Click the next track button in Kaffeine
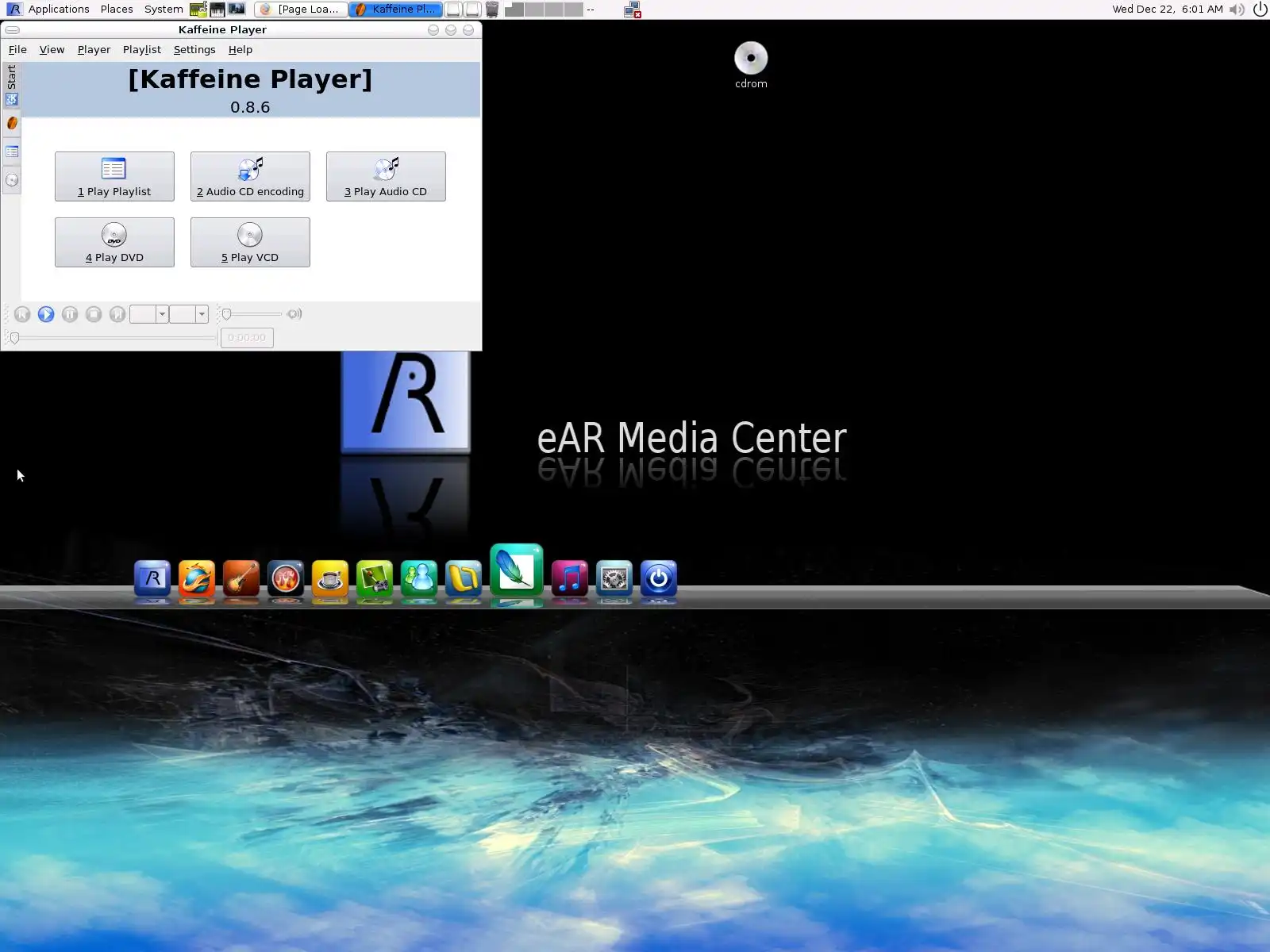 [117, 314]
